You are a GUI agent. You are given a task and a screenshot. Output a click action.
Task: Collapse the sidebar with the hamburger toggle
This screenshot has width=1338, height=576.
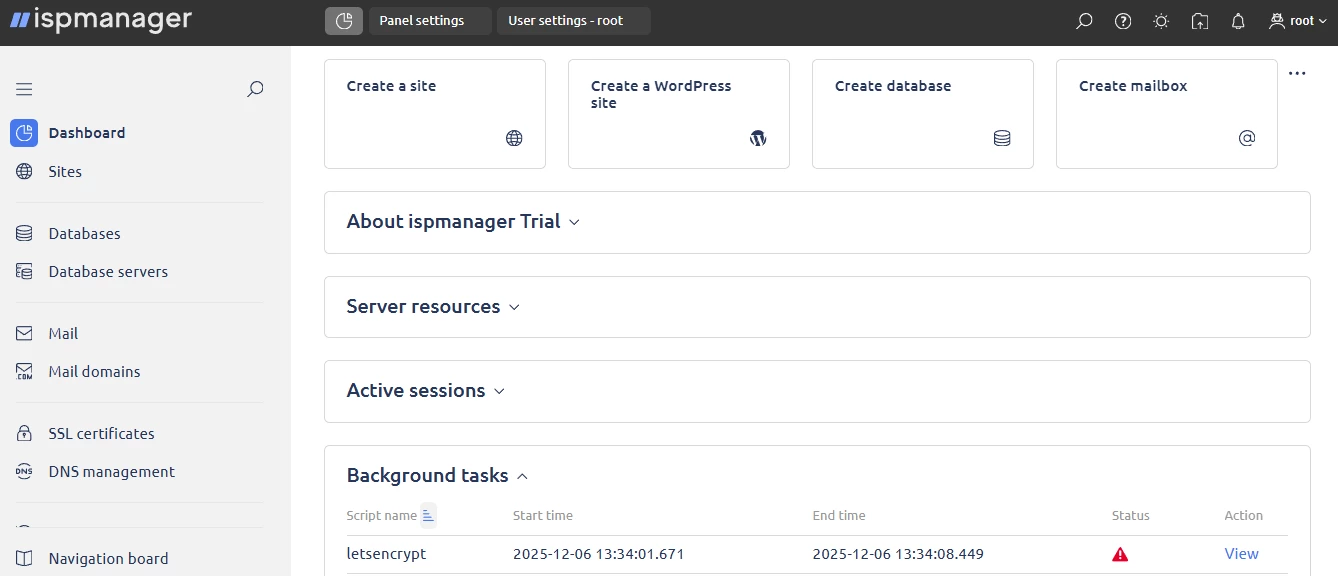click(x=24, y=88)
